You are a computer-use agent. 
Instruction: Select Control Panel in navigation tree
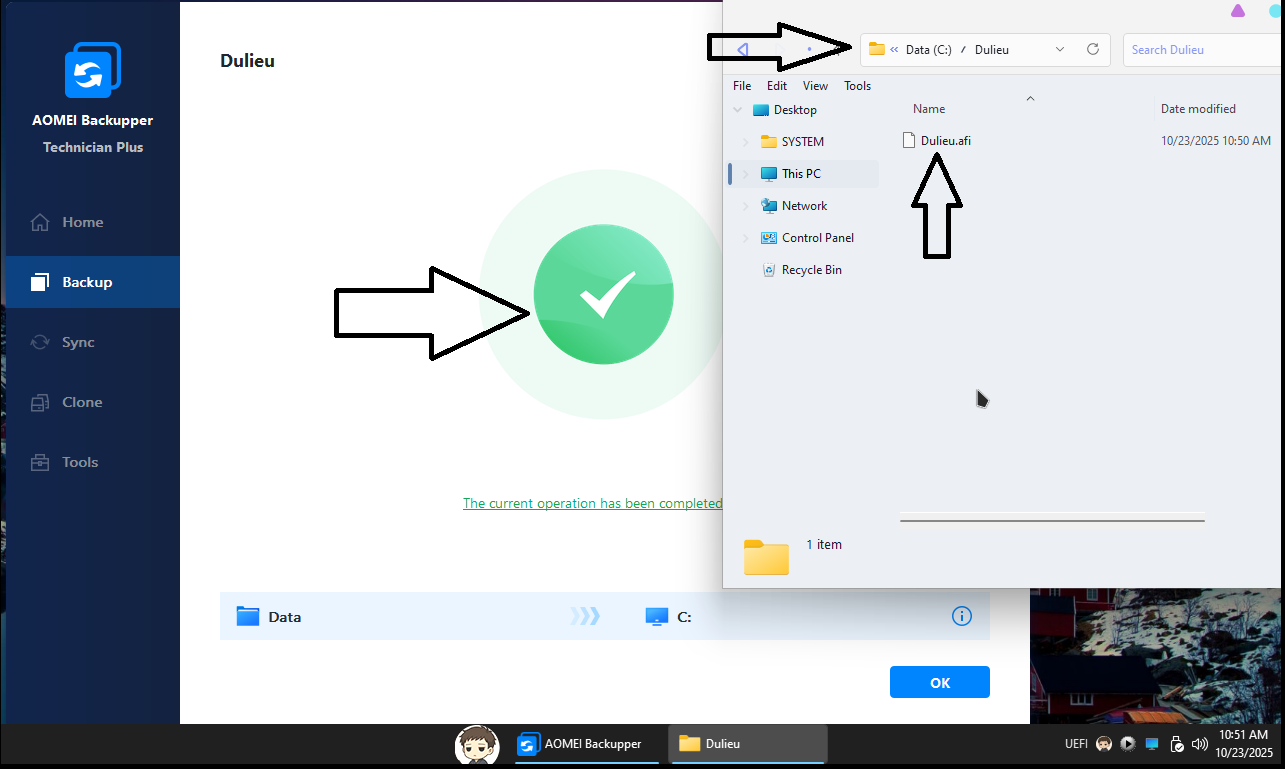[817, 238]
